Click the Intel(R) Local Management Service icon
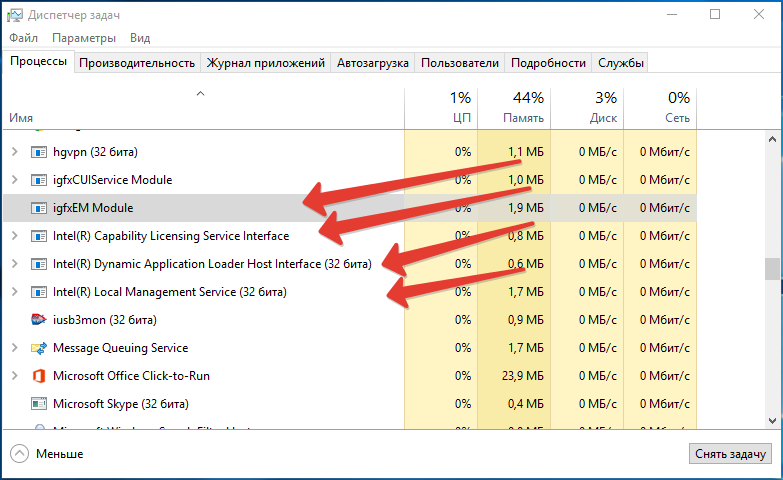This screenshot has height=480, width=783. tap(38, 292)
